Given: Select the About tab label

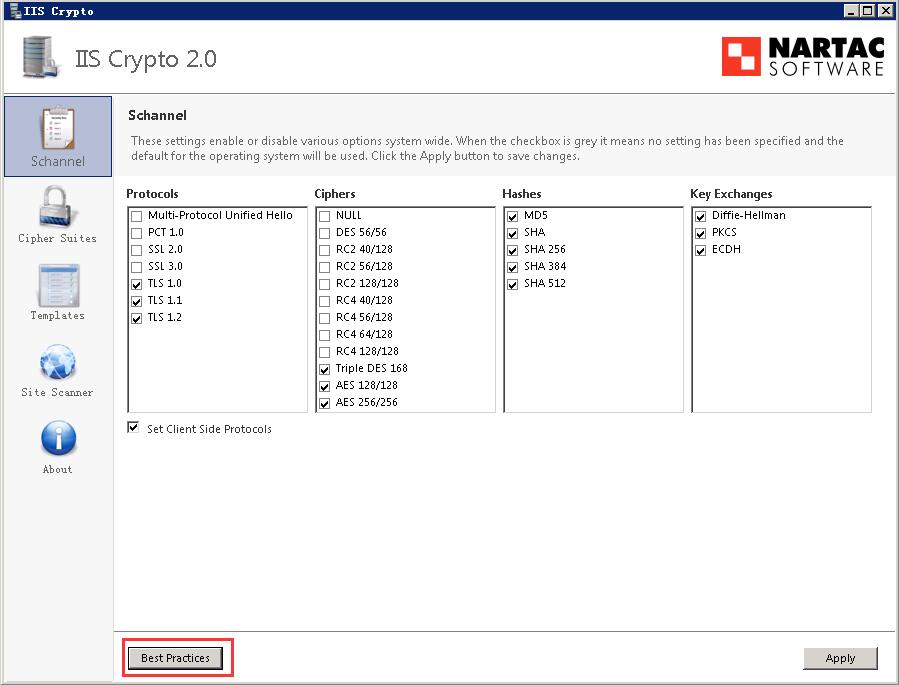Looking at the screenshot, I should tap(57, 469).
